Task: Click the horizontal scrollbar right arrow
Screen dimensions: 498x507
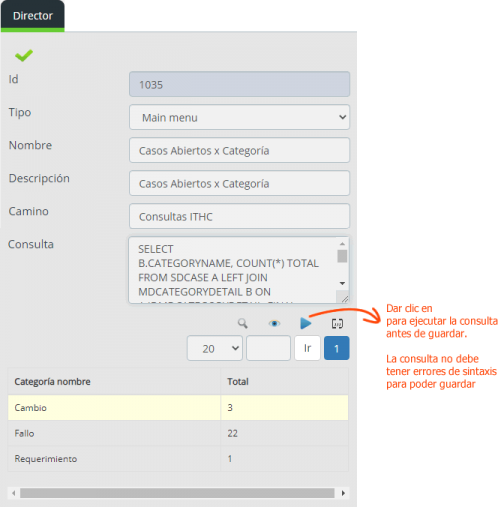Action: click(343, 493)
